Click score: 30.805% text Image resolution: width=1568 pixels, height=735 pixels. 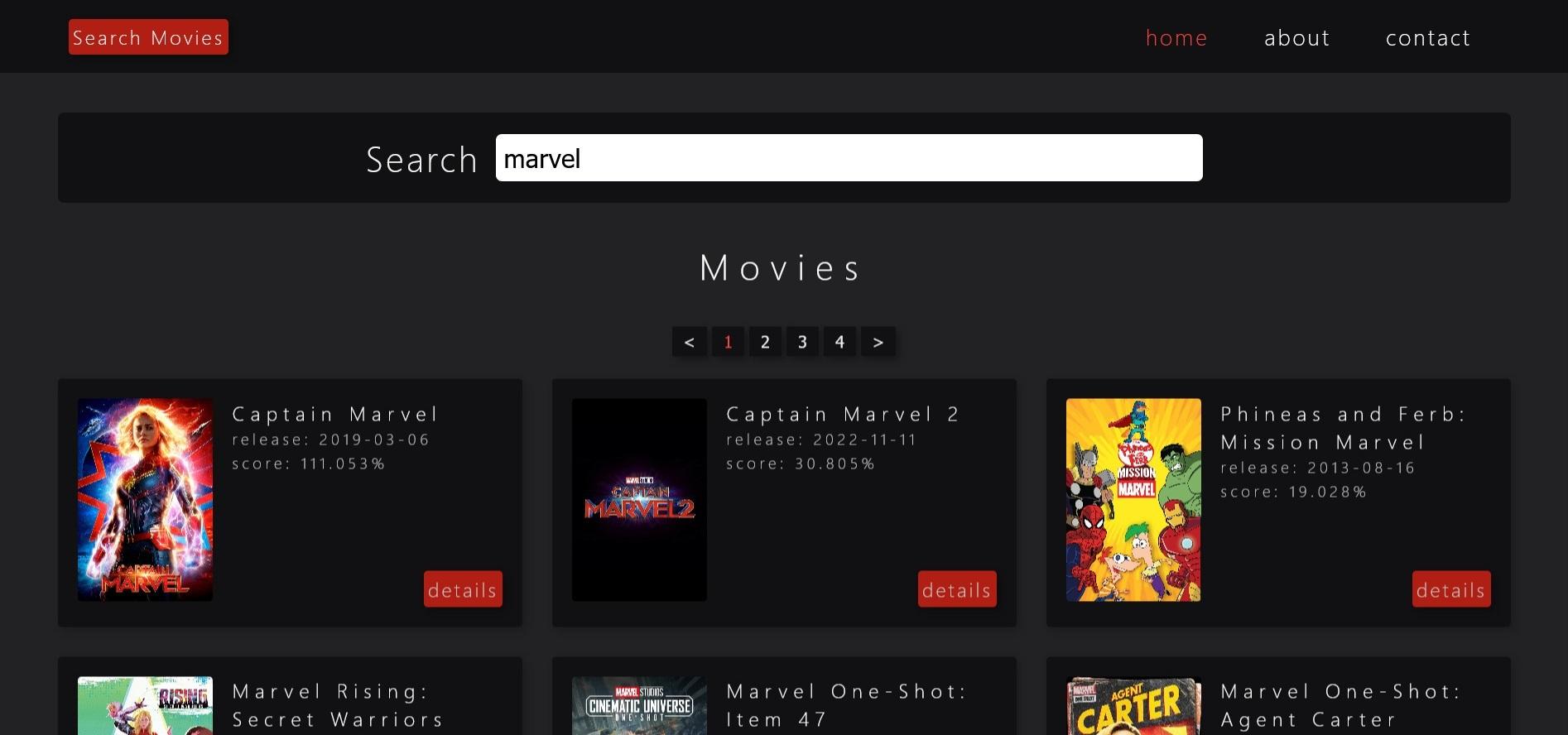click(x=801, y=464)
